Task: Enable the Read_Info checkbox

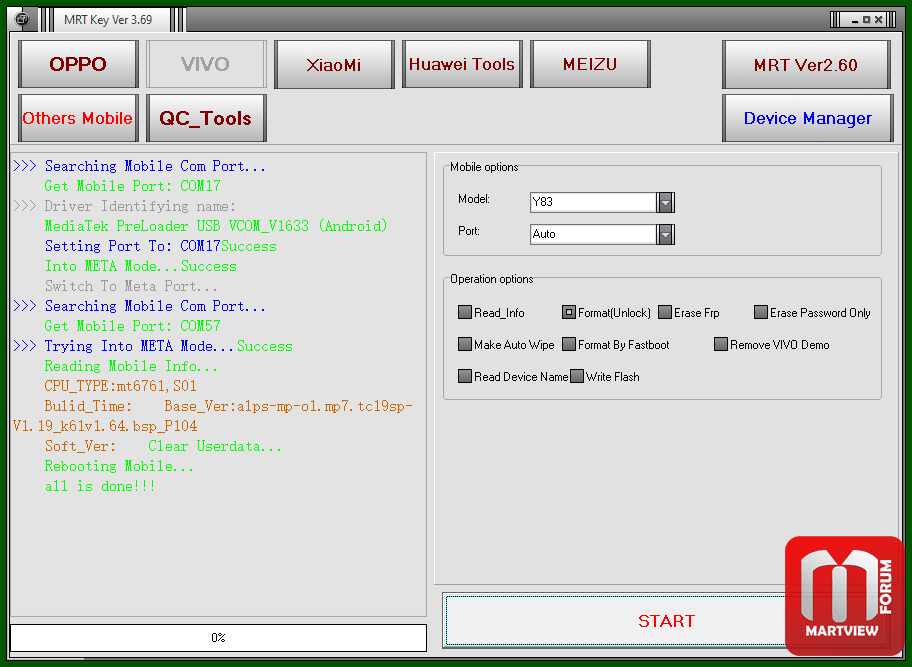Action: coord(465,312)
